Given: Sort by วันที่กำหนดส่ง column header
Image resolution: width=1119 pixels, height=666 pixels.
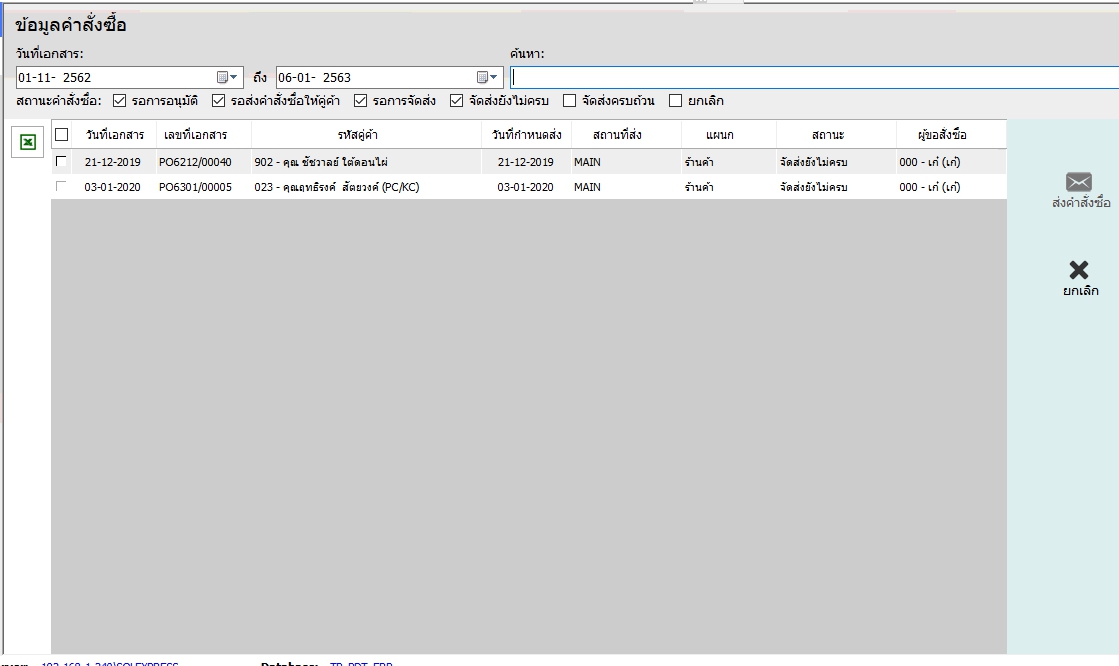Looking at the screenshot, I should coord(527,134).
